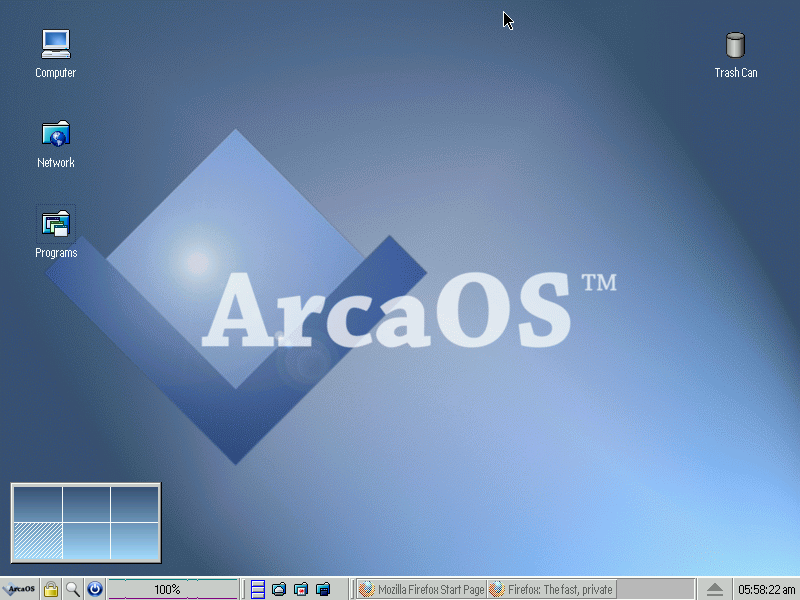Select the top-right desktop cell in pager
The image size is (800, 600).
(134, 504)
